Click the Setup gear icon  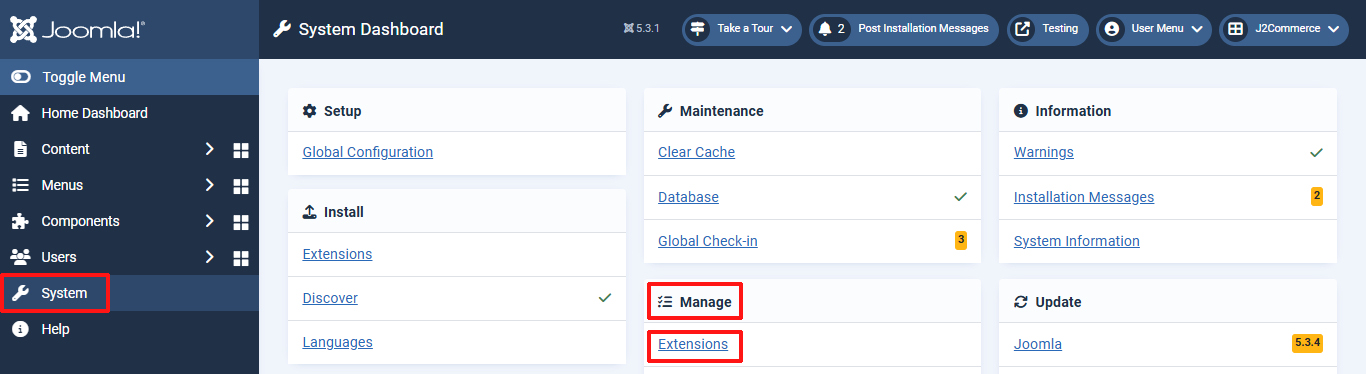(310, 111)
